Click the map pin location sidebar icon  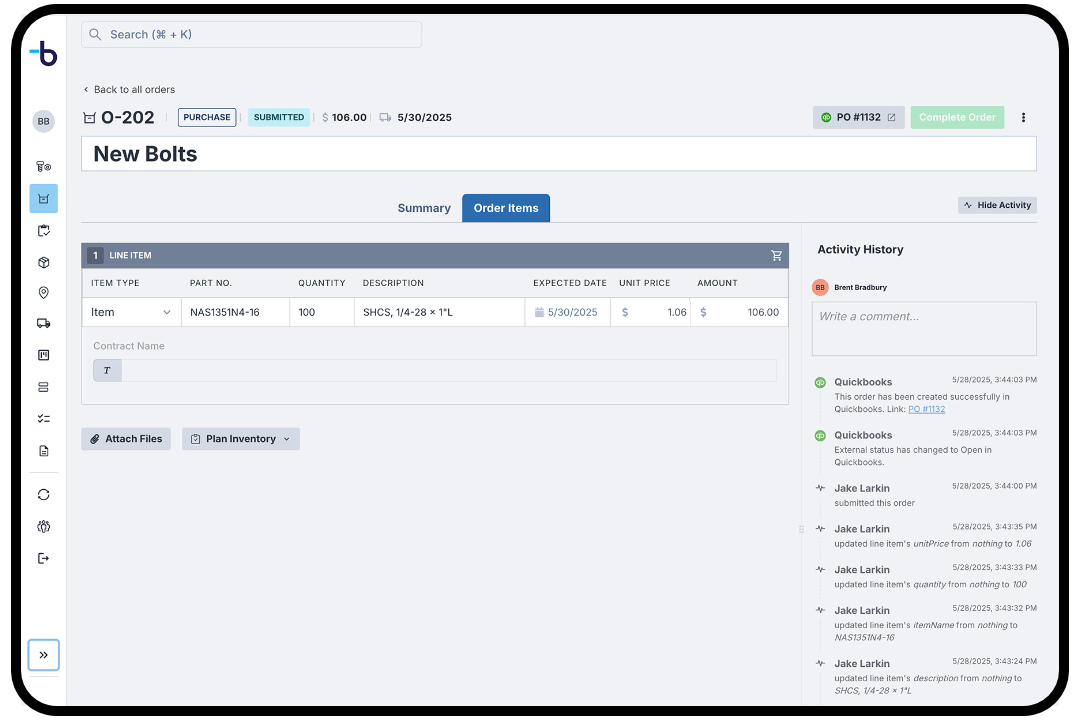coord(43,293)
